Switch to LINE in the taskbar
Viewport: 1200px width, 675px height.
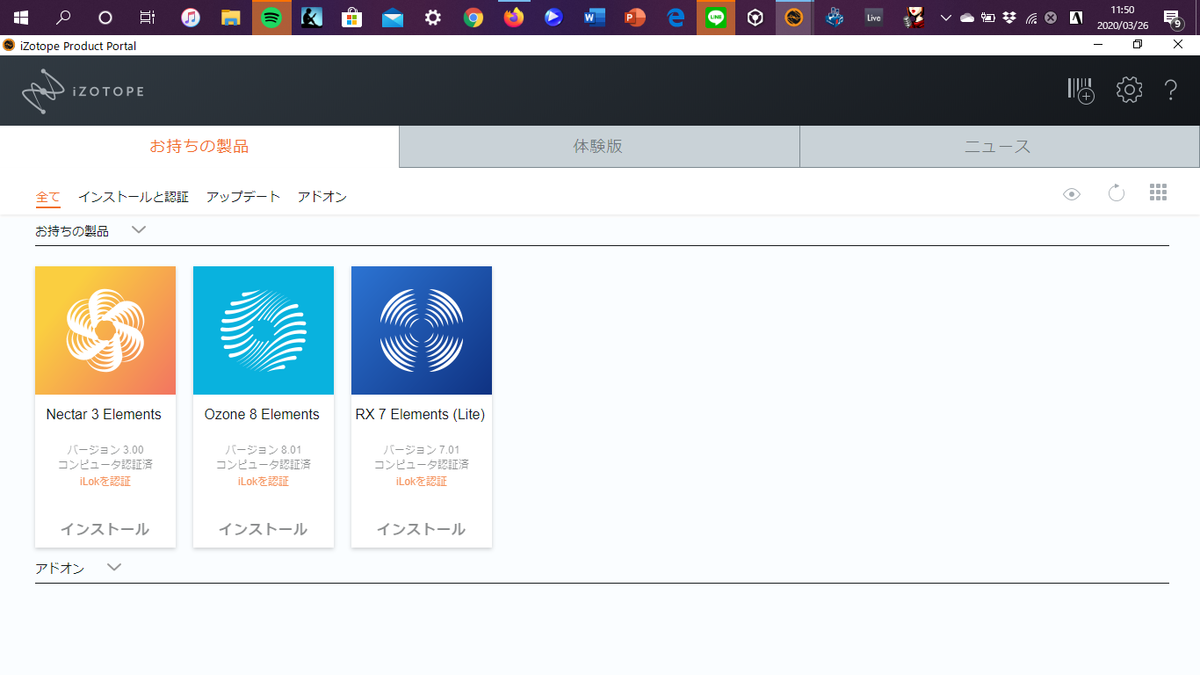[716, 17]
